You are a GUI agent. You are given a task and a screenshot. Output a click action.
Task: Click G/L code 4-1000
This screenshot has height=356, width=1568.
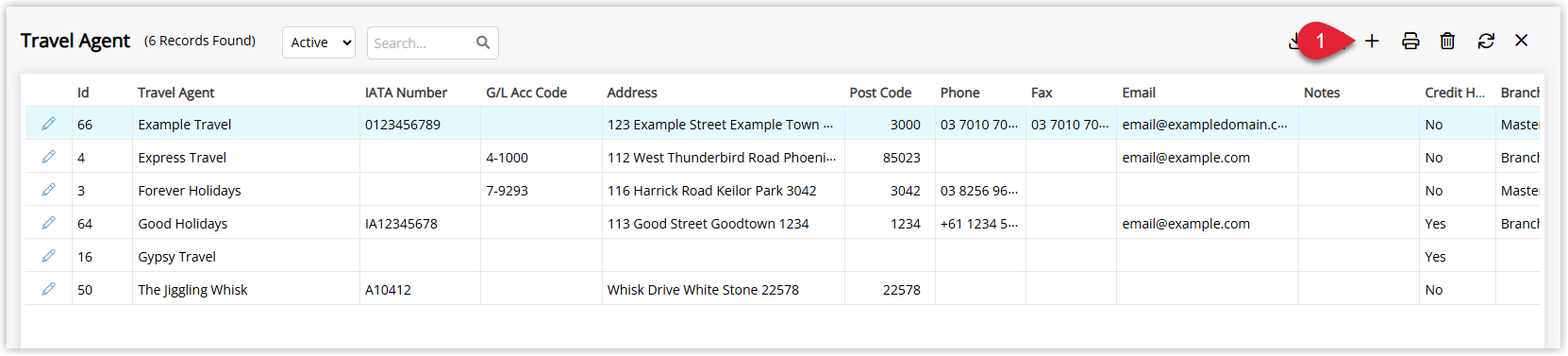point(508,158)
